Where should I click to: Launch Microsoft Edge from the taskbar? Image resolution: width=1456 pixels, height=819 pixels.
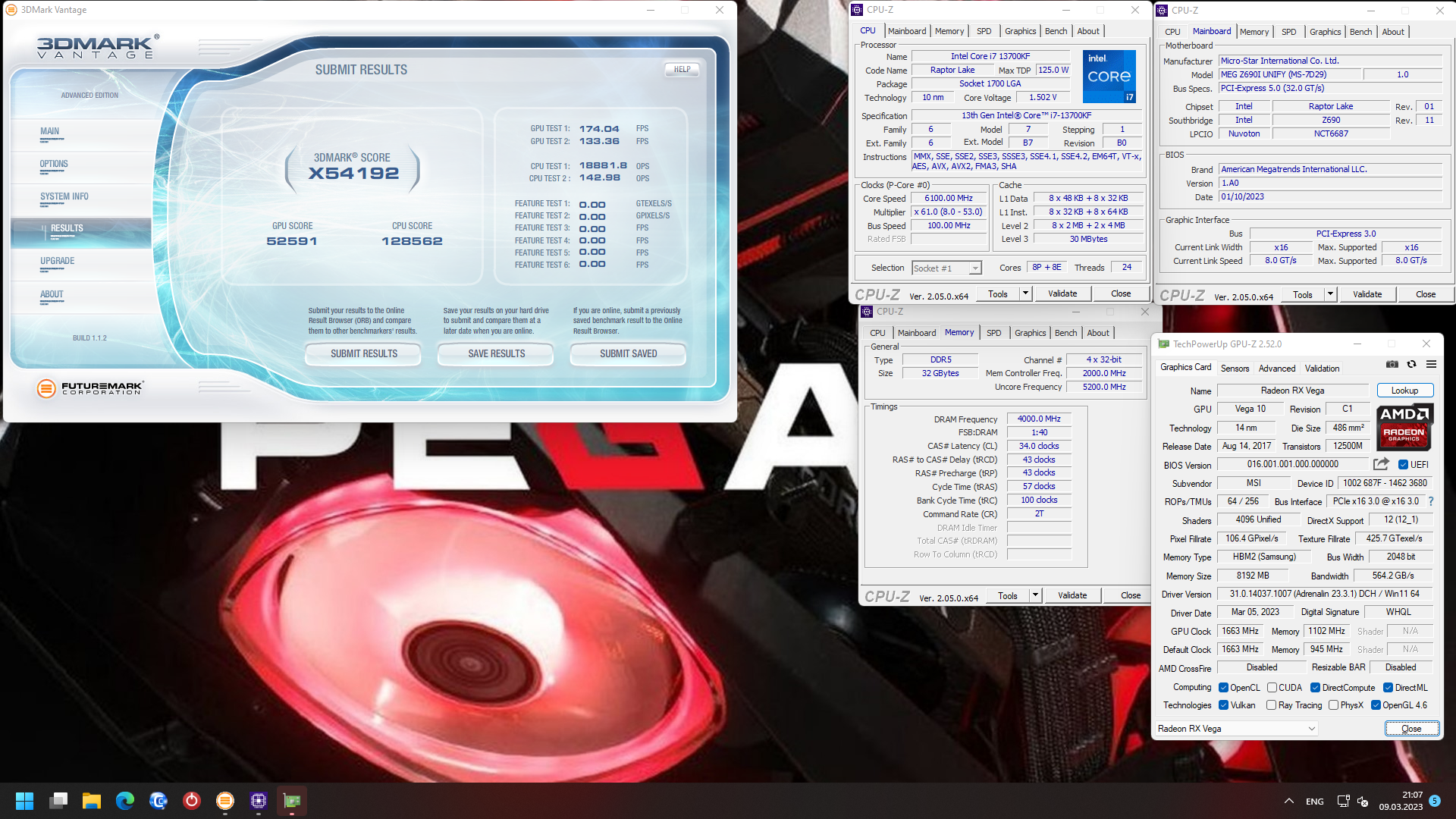tap(125, 801)
